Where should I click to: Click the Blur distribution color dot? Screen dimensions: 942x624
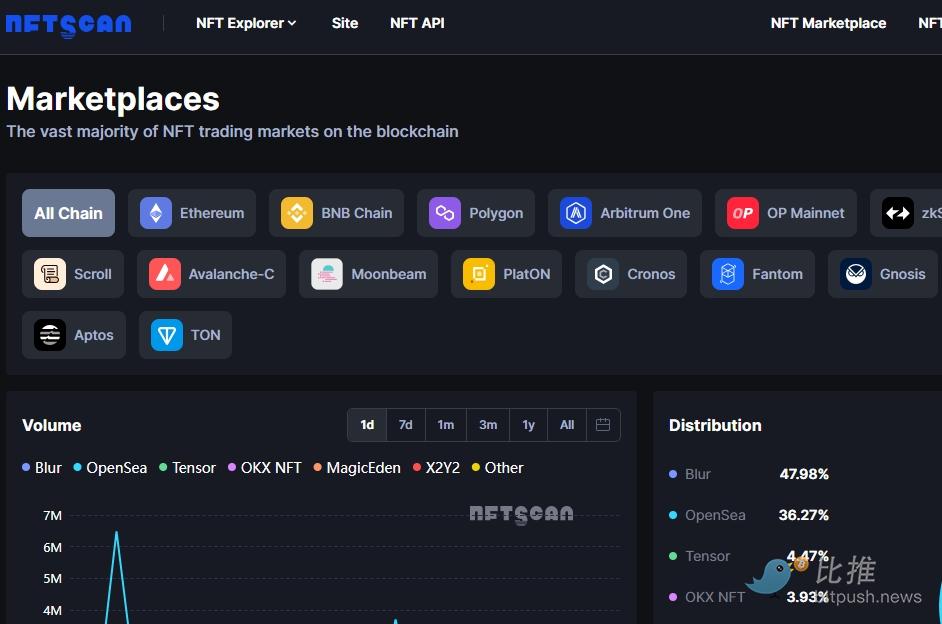point(673,474)
